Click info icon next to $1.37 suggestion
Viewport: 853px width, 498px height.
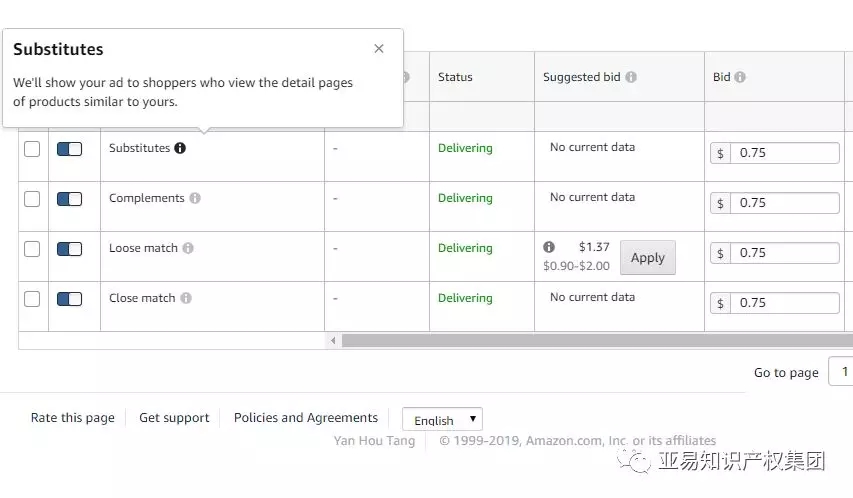[x=549, y=247]
